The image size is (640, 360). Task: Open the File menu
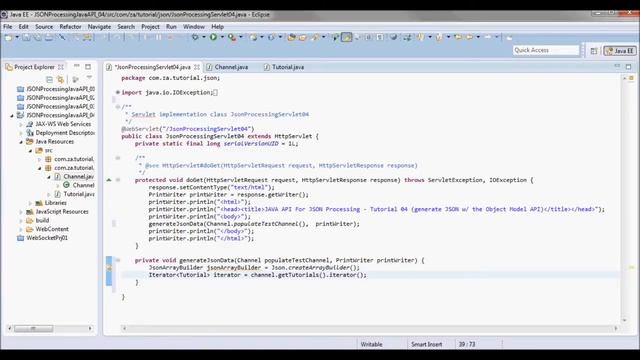[8, 27]
